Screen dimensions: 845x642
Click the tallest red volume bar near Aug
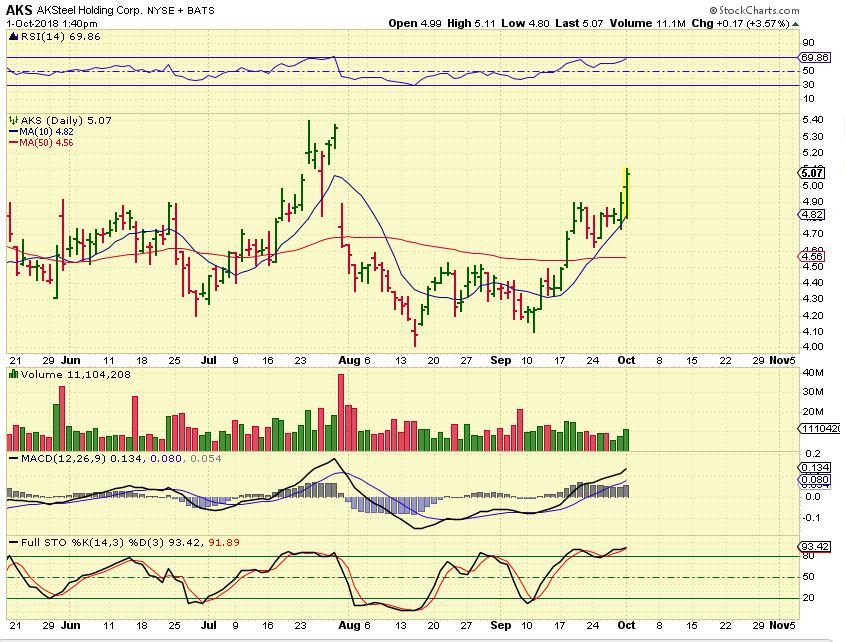[341, 412]
